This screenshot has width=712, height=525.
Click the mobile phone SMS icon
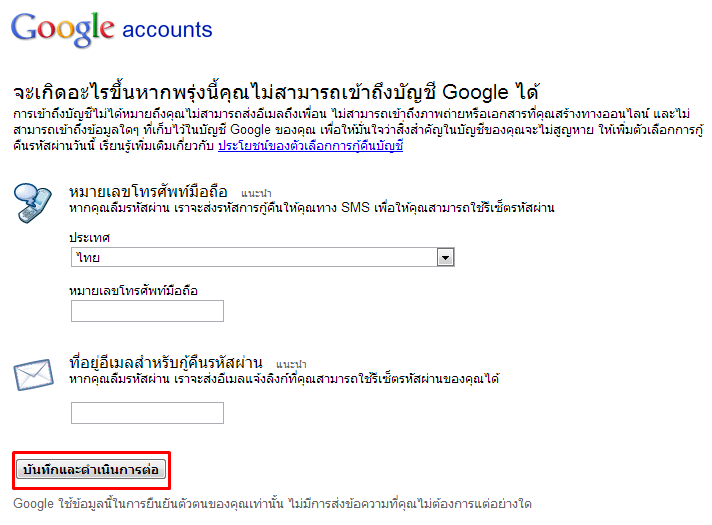pos(32,203)
